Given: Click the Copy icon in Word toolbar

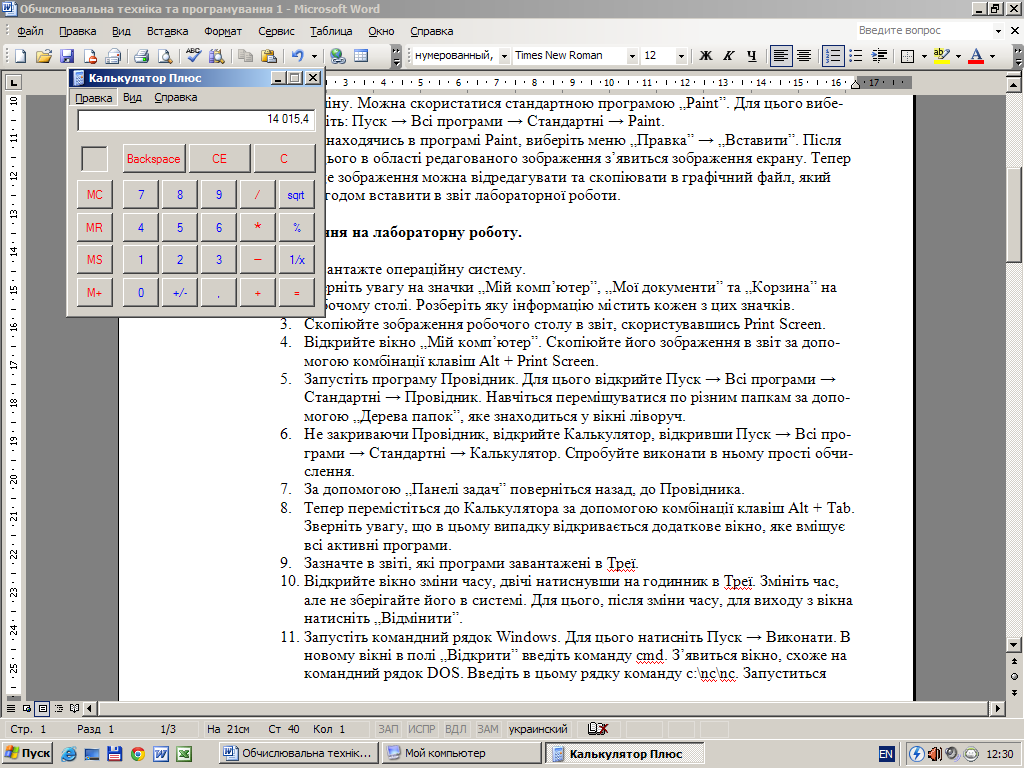Looking at the screenshot, I should click(246, 56).
